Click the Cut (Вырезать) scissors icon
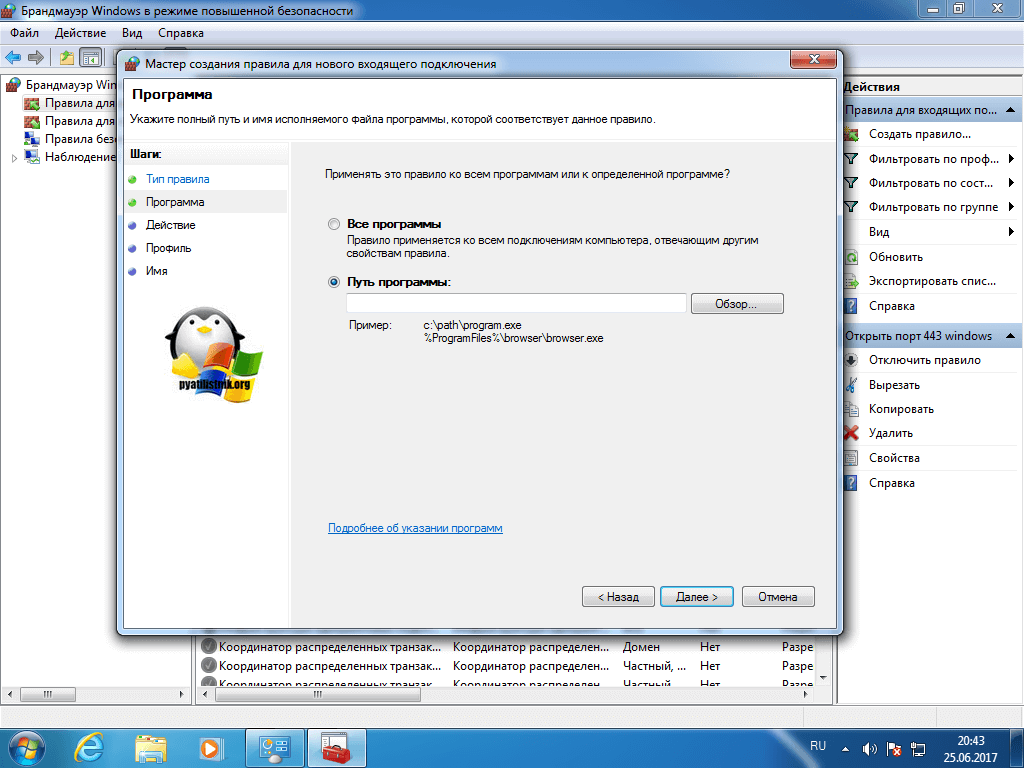Viewport: 1024px width, 768px height. pos(852,385)
